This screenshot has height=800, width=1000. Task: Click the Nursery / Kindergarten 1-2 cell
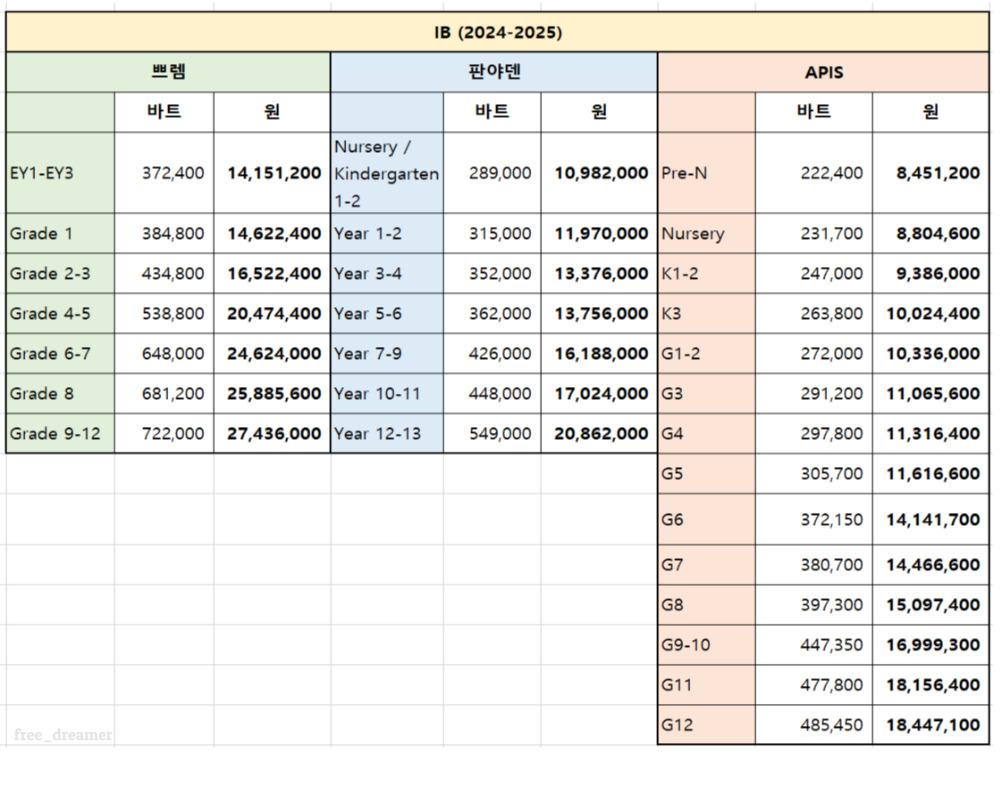[x=387, y=173]
